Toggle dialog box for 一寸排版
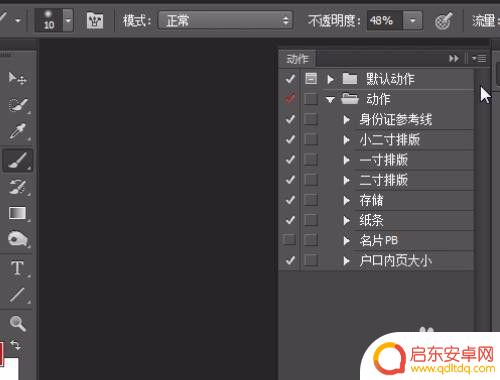500x380 pixels. tap(311, 160)
